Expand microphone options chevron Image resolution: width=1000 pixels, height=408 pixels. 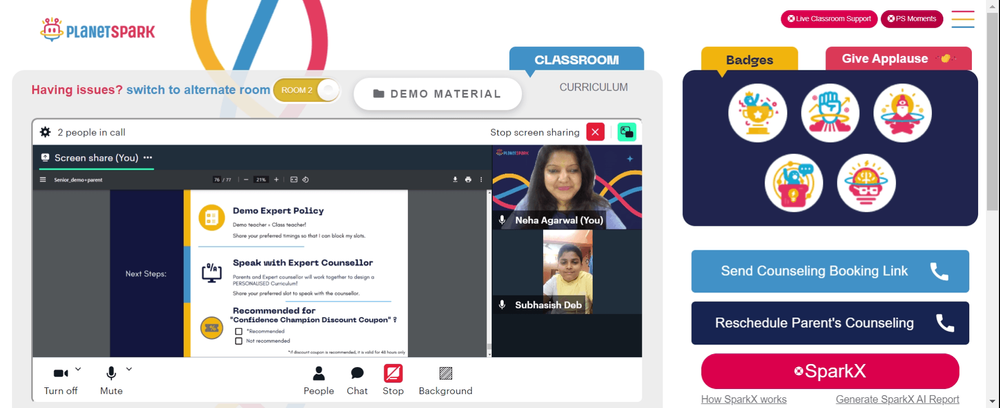129,368
